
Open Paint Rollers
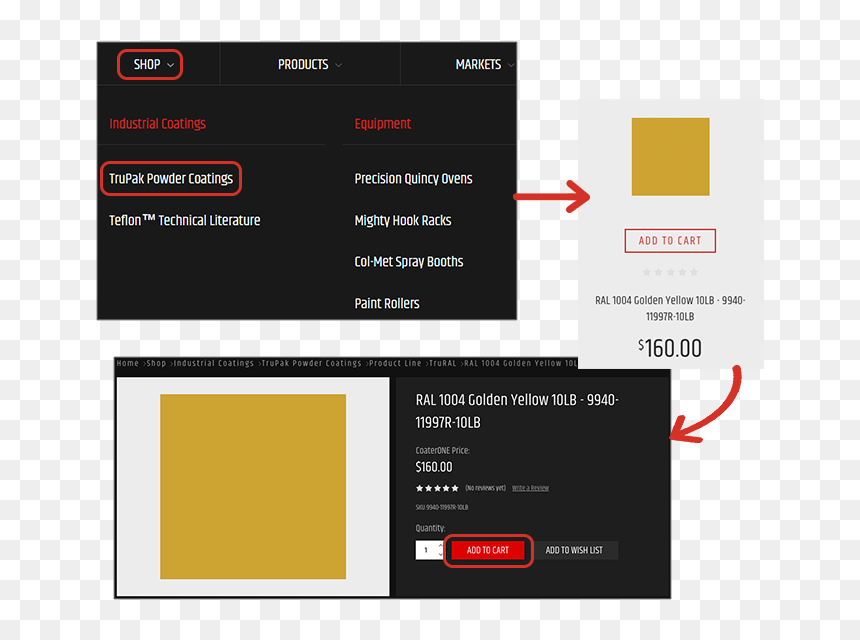(387, 303)
